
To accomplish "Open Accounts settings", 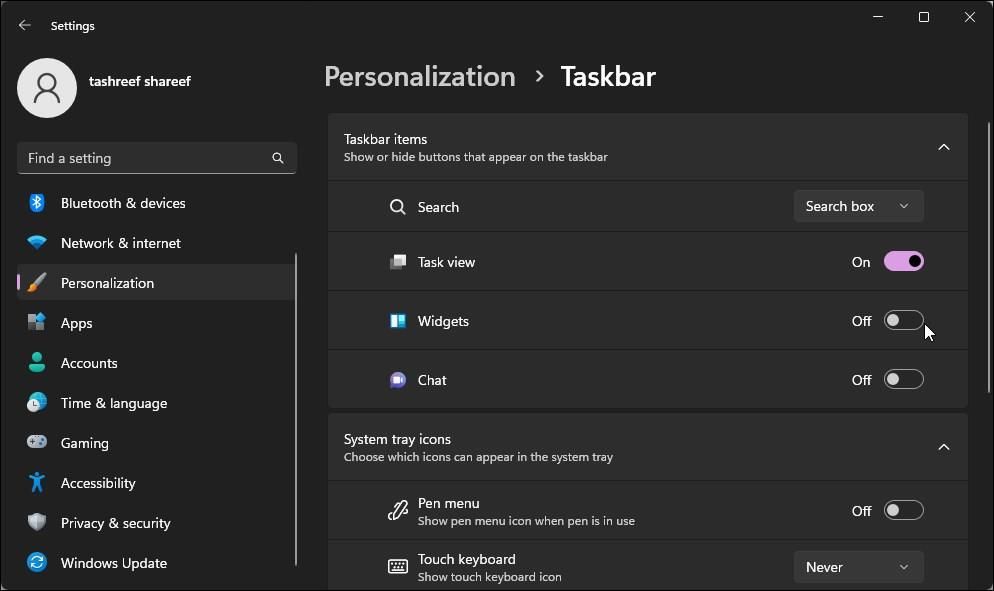I will point(156,363).
